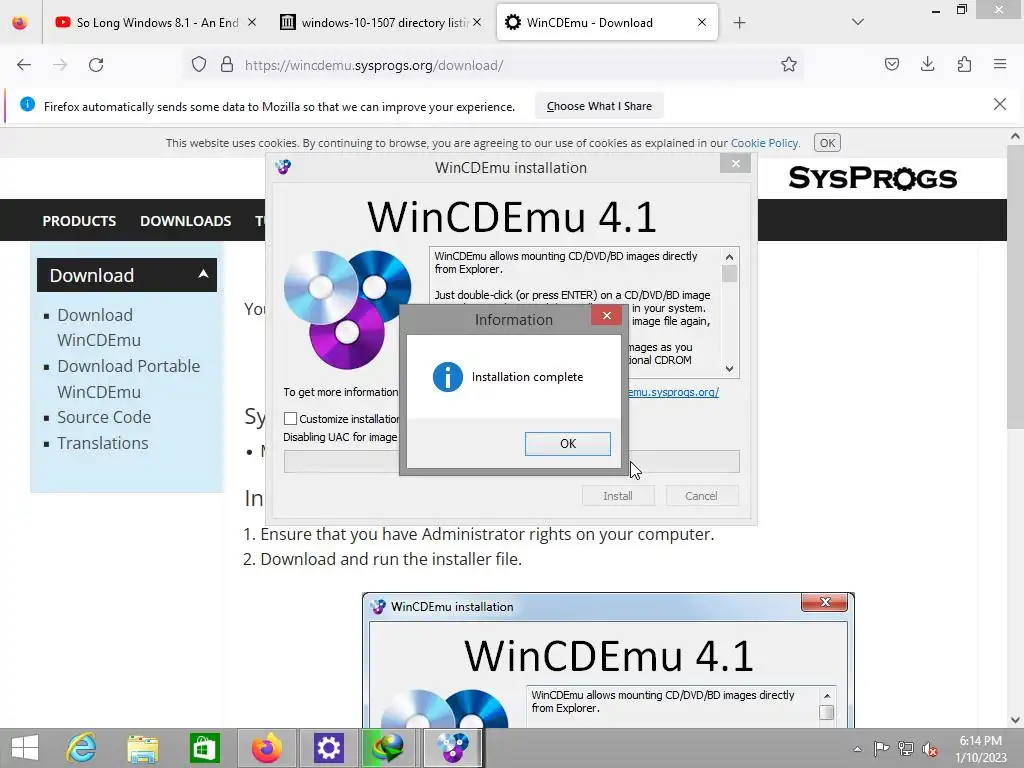
Task: Go back to the previous page
Action: click(x=24, y=65)
